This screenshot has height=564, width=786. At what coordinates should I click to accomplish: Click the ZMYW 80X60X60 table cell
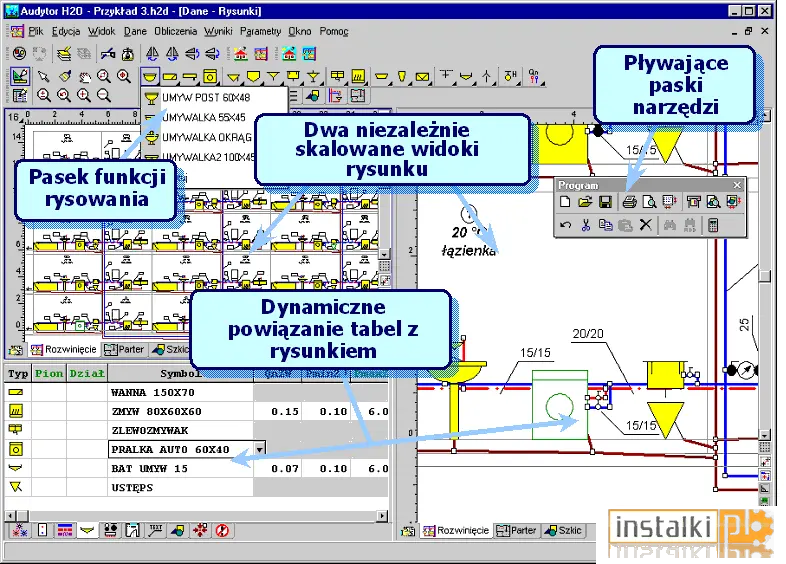tap(180, 411)
